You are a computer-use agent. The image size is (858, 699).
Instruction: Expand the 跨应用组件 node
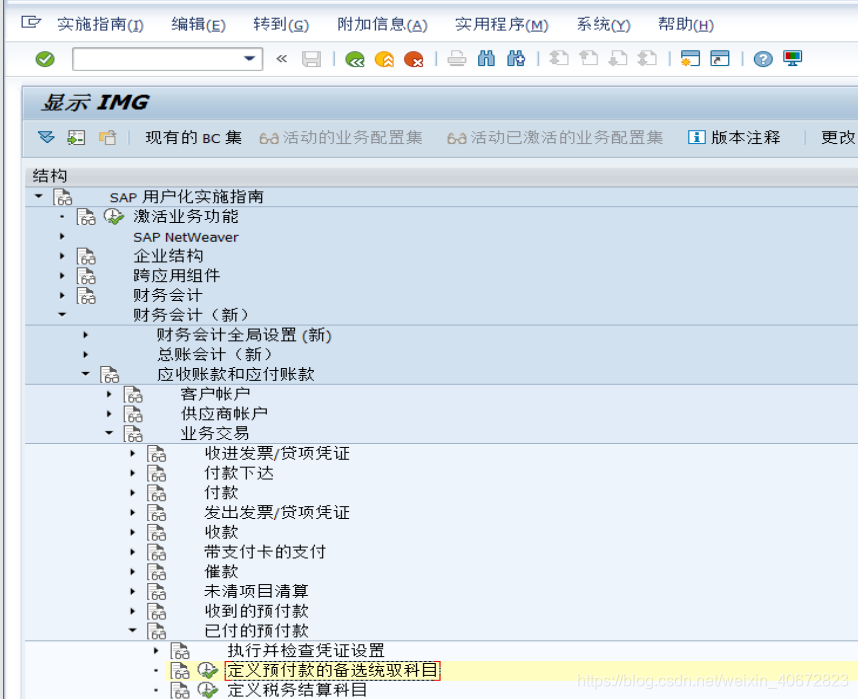click(x=62, y=275)
